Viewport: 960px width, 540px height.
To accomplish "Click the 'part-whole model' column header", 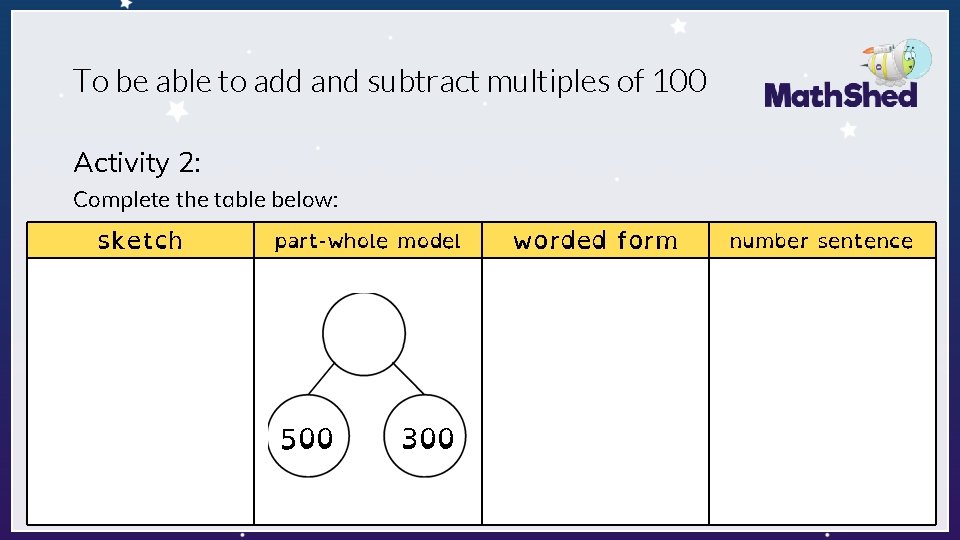I will [367, 240].
